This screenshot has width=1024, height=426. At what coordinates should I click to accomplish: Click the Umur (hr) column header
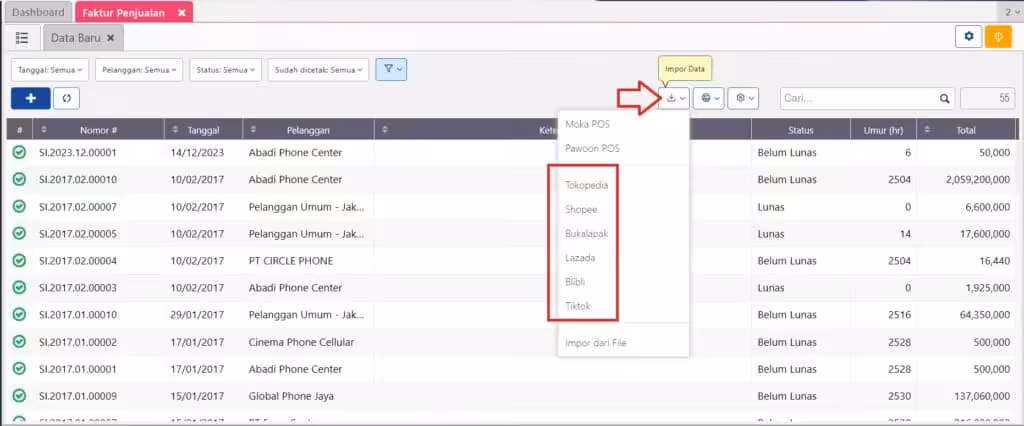[883, 129]
